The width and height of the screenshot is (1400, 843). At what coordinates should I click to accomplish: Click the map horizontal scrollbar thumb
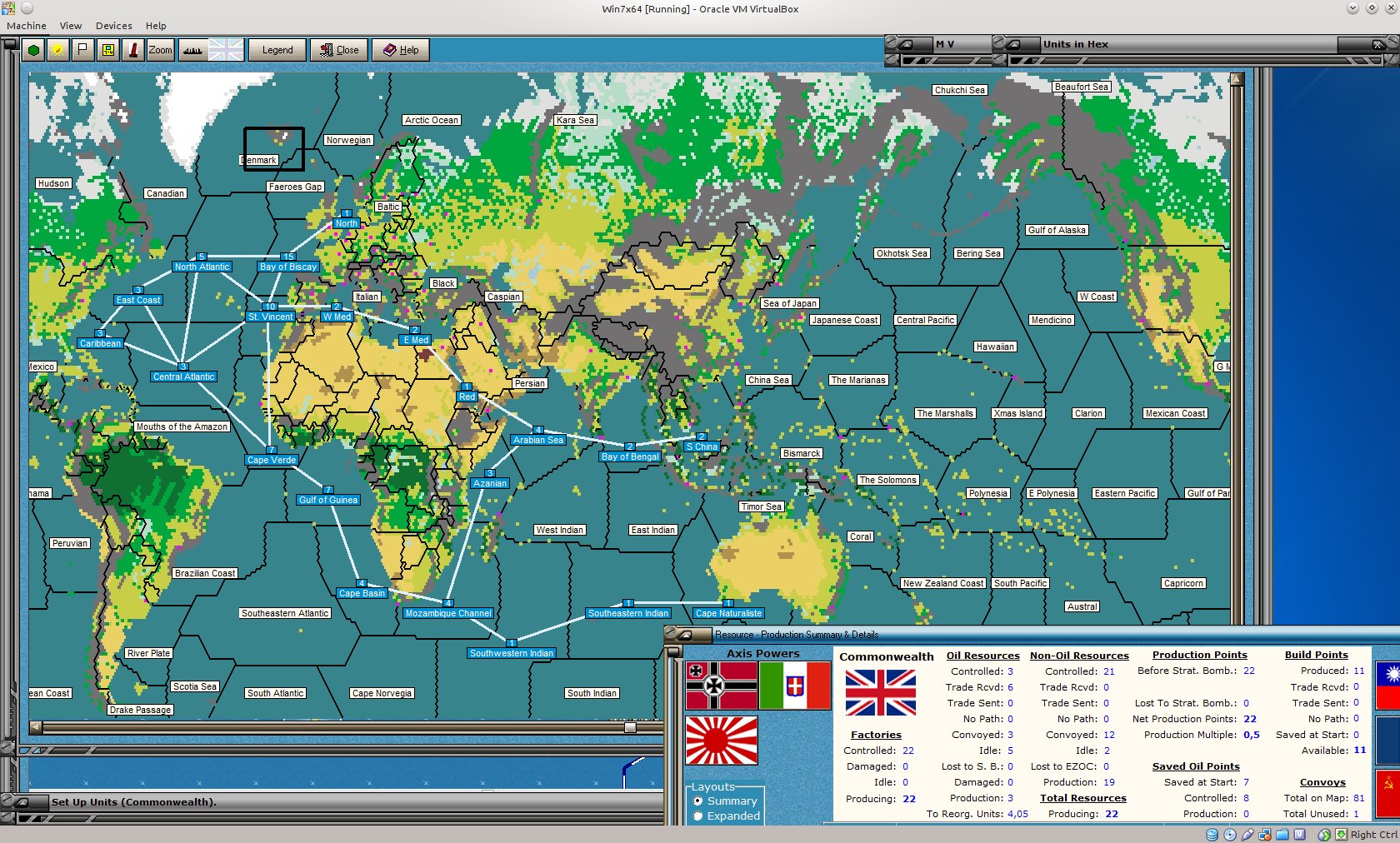pyautogui.click(x=631, y=727)
